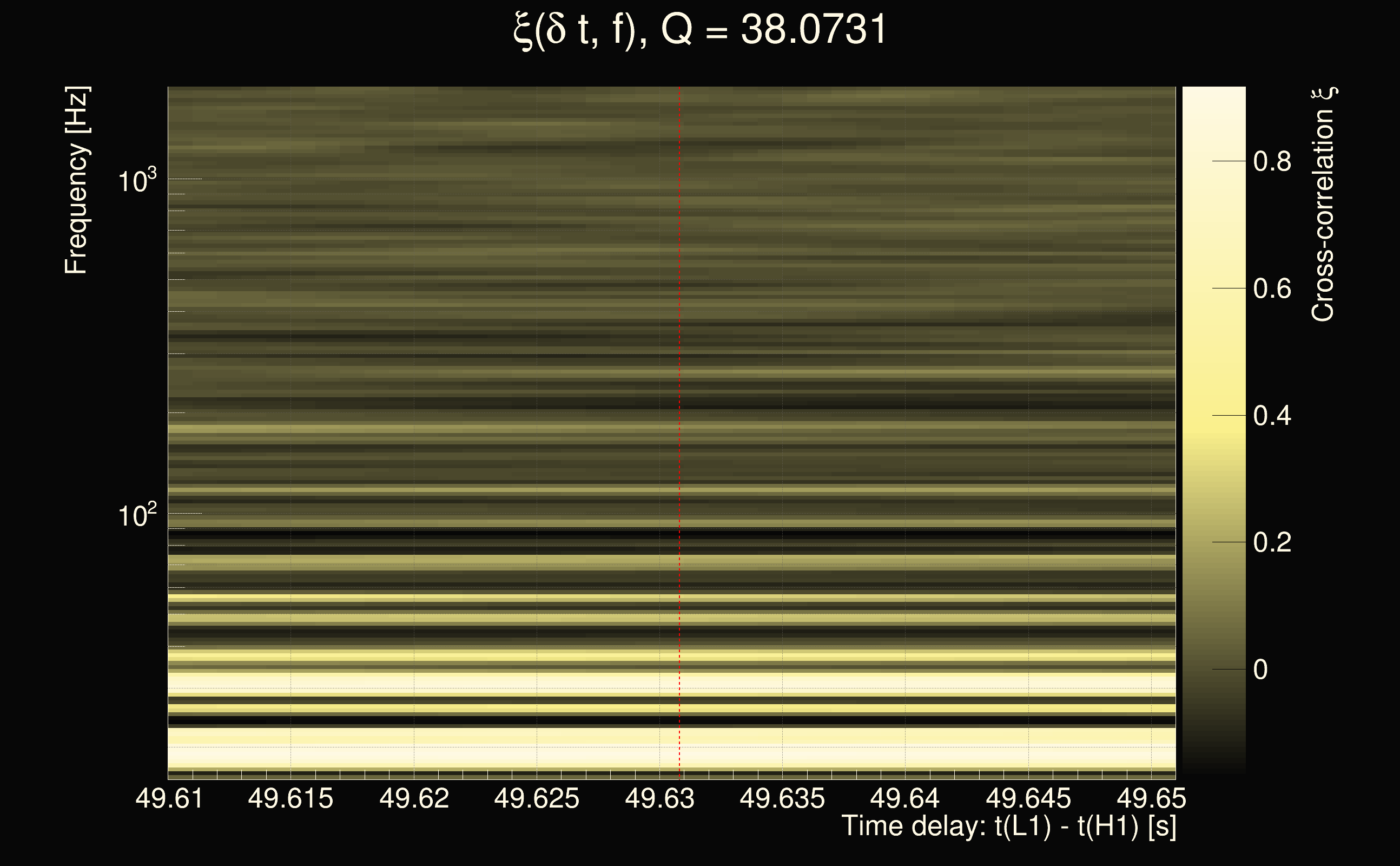Click the 49.625 time axis tick label
Viewport: 1400px width, 866px height.
pyautogui.click(x=536, y=798)
